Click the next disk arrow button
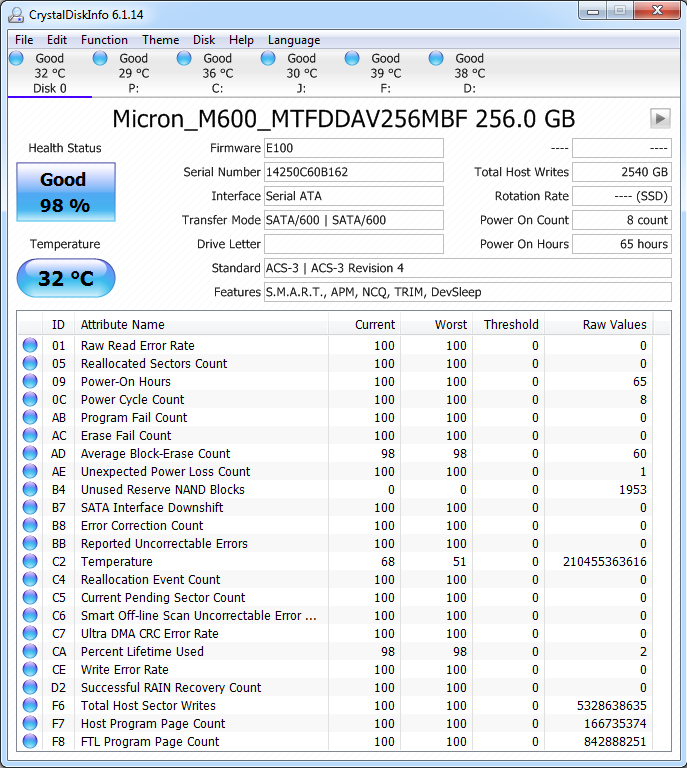This screenshot has height=768, width=687. (x=660, y=119)
